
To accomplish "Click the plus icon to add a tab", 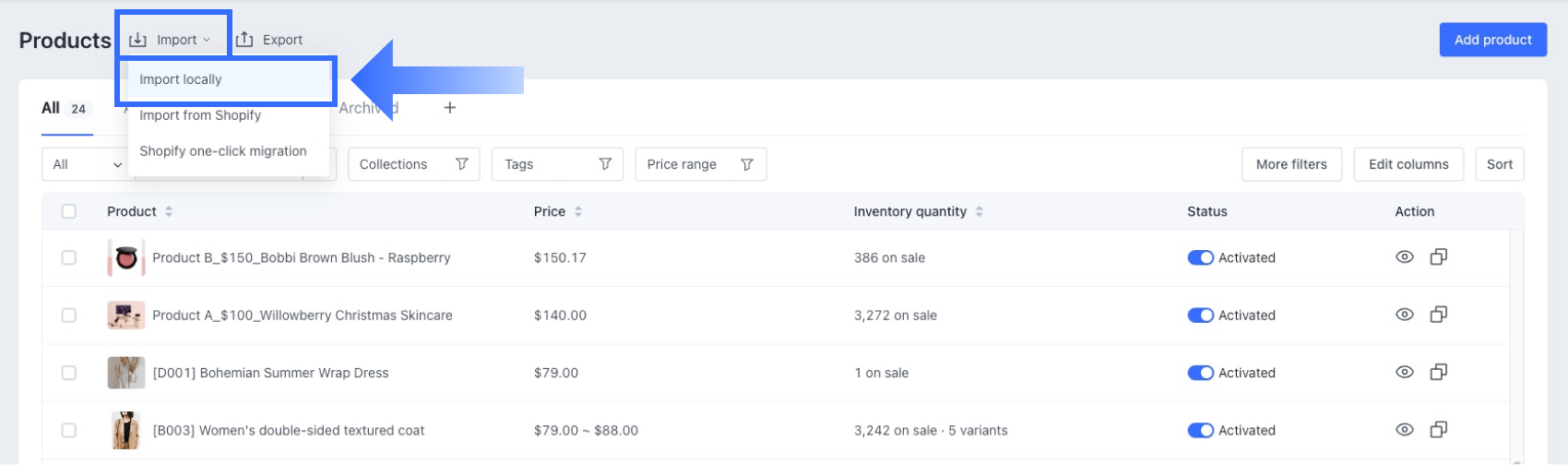I will coord(450,108).
